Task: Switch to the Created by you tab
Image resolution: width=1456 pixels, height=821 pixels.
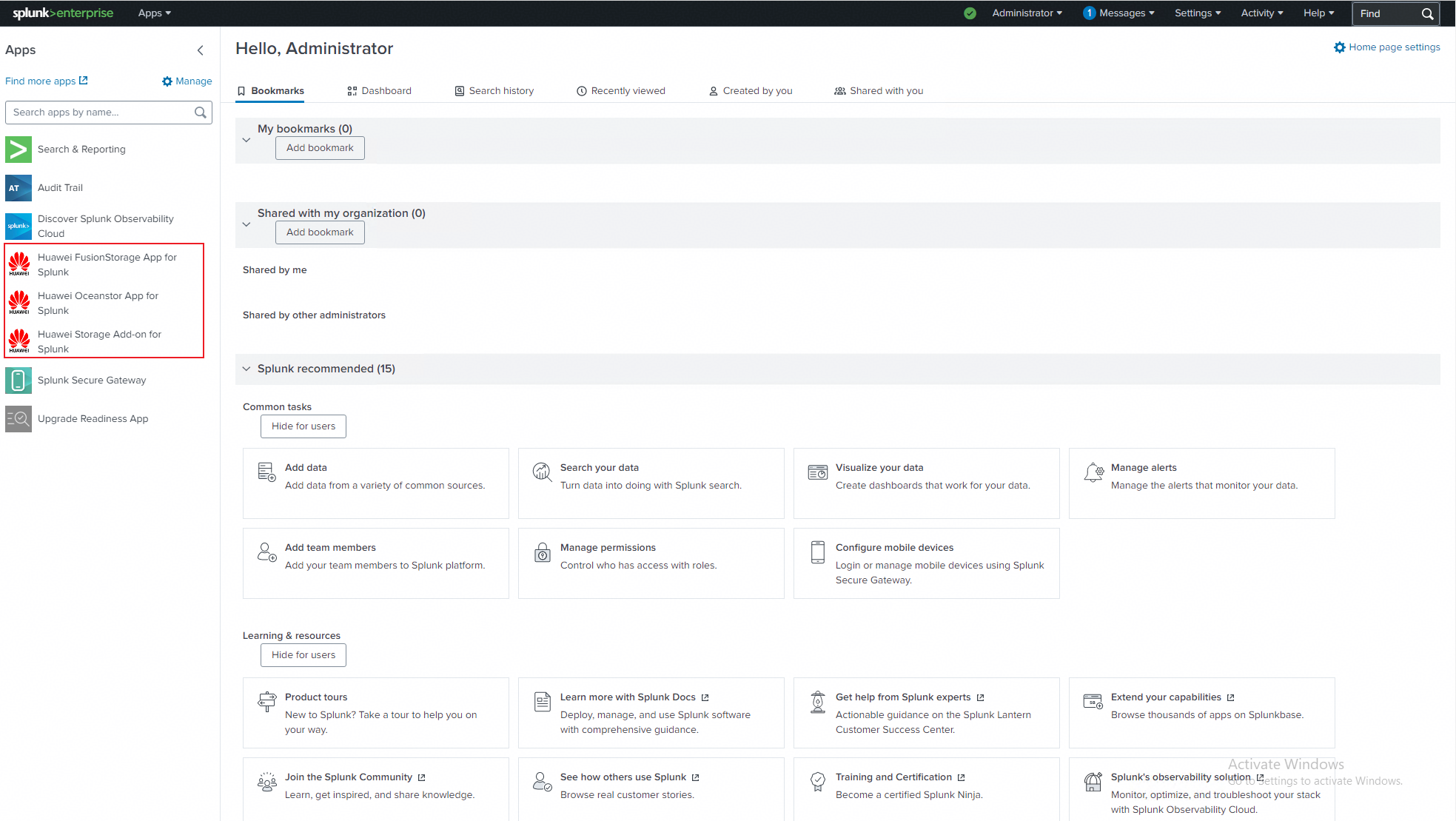Action: point(750,91)
